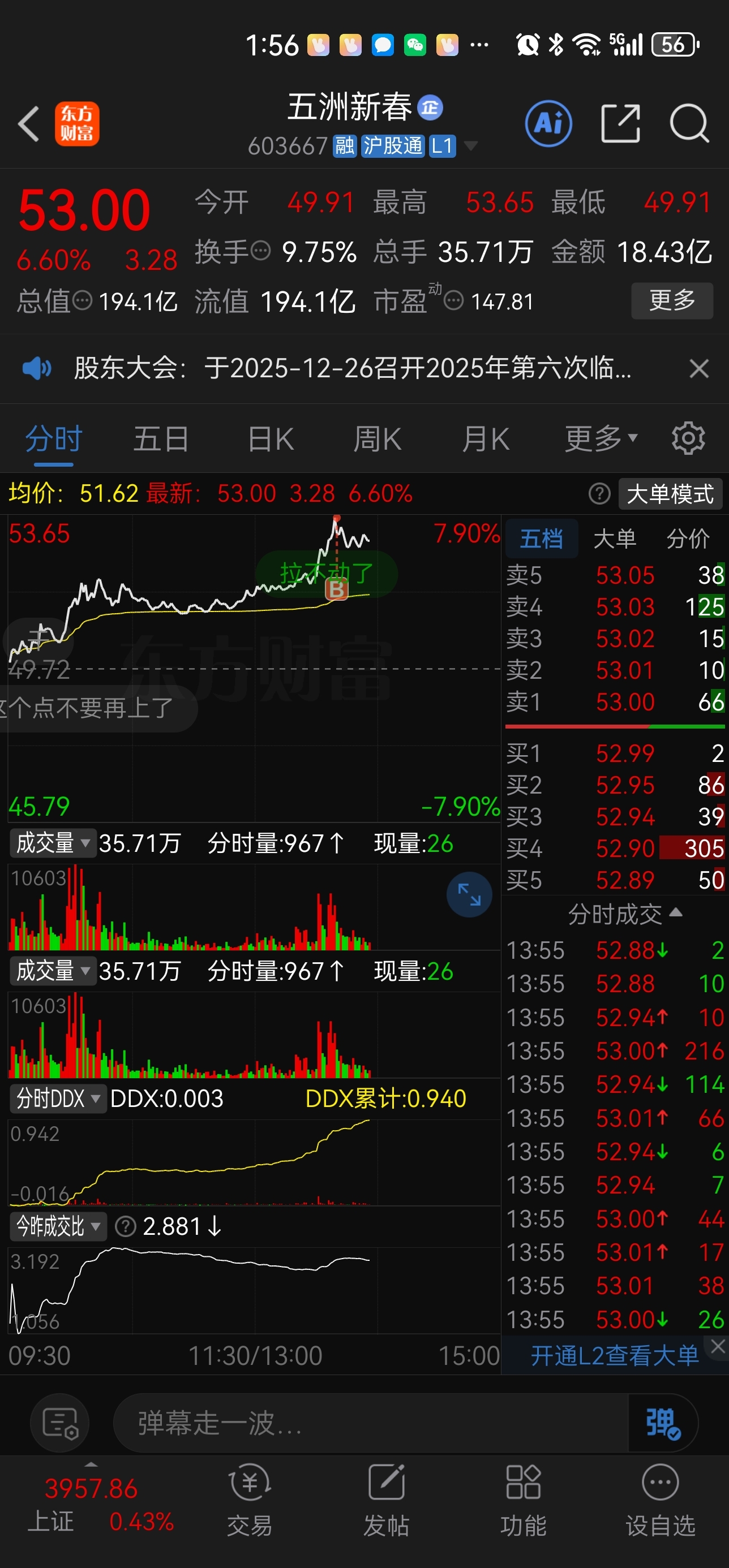Tap the back arrow icon

pyautogui.click(x=29, y=123)
